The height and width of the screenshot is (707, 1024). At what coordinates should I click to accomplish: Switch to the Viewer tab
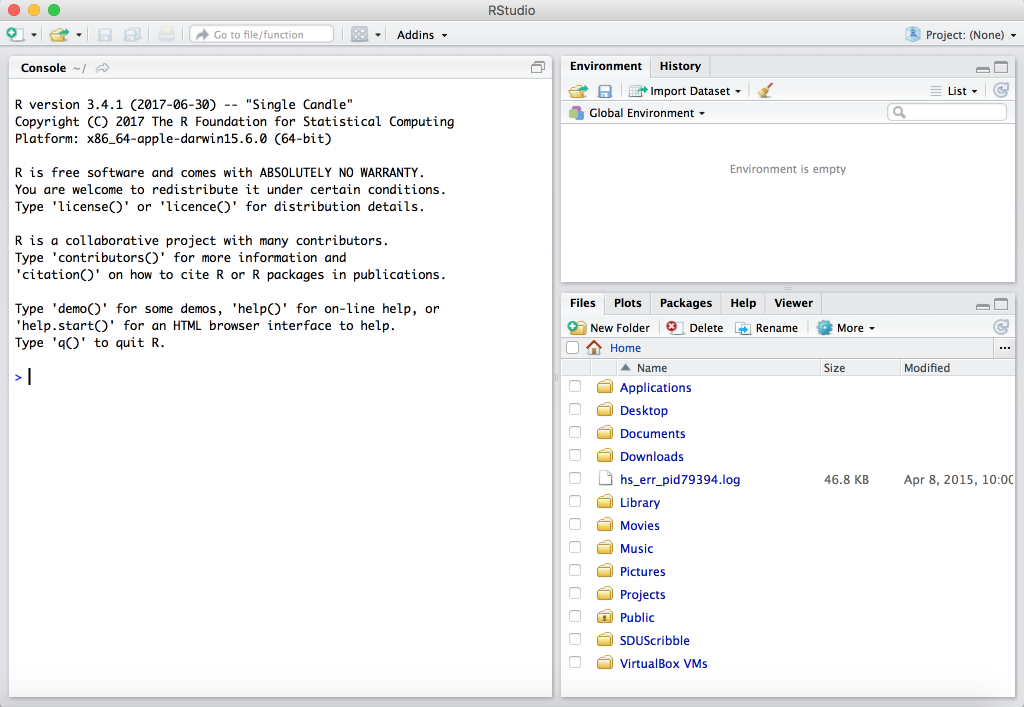pyautogui.click(x=793, y=303)
